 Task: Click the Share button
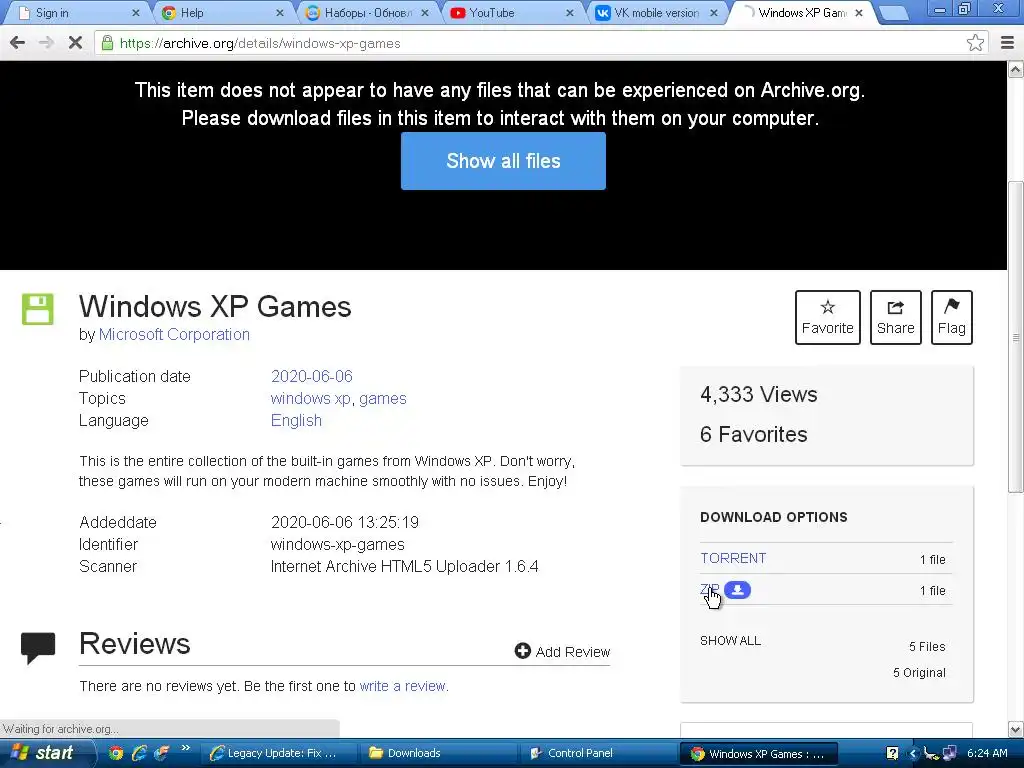pos(895,317)
